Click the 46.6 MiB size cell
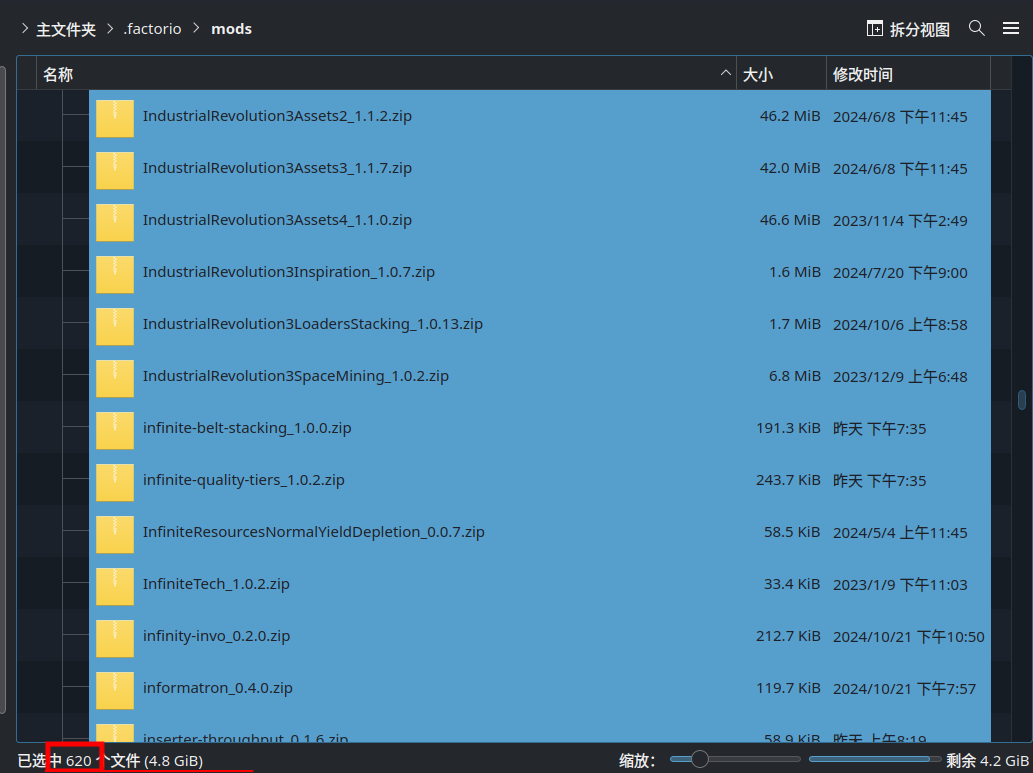The image size is (1033, 773). pyautogui.click(x=790, y=221)
